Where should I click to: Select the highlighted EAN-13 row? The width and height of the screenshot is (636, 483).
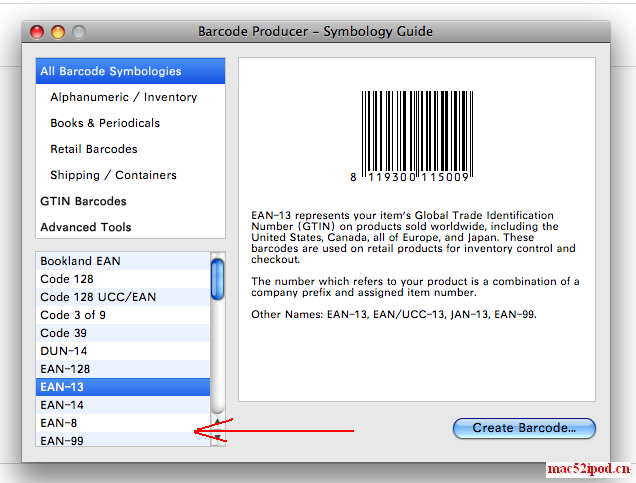point(123,387)
